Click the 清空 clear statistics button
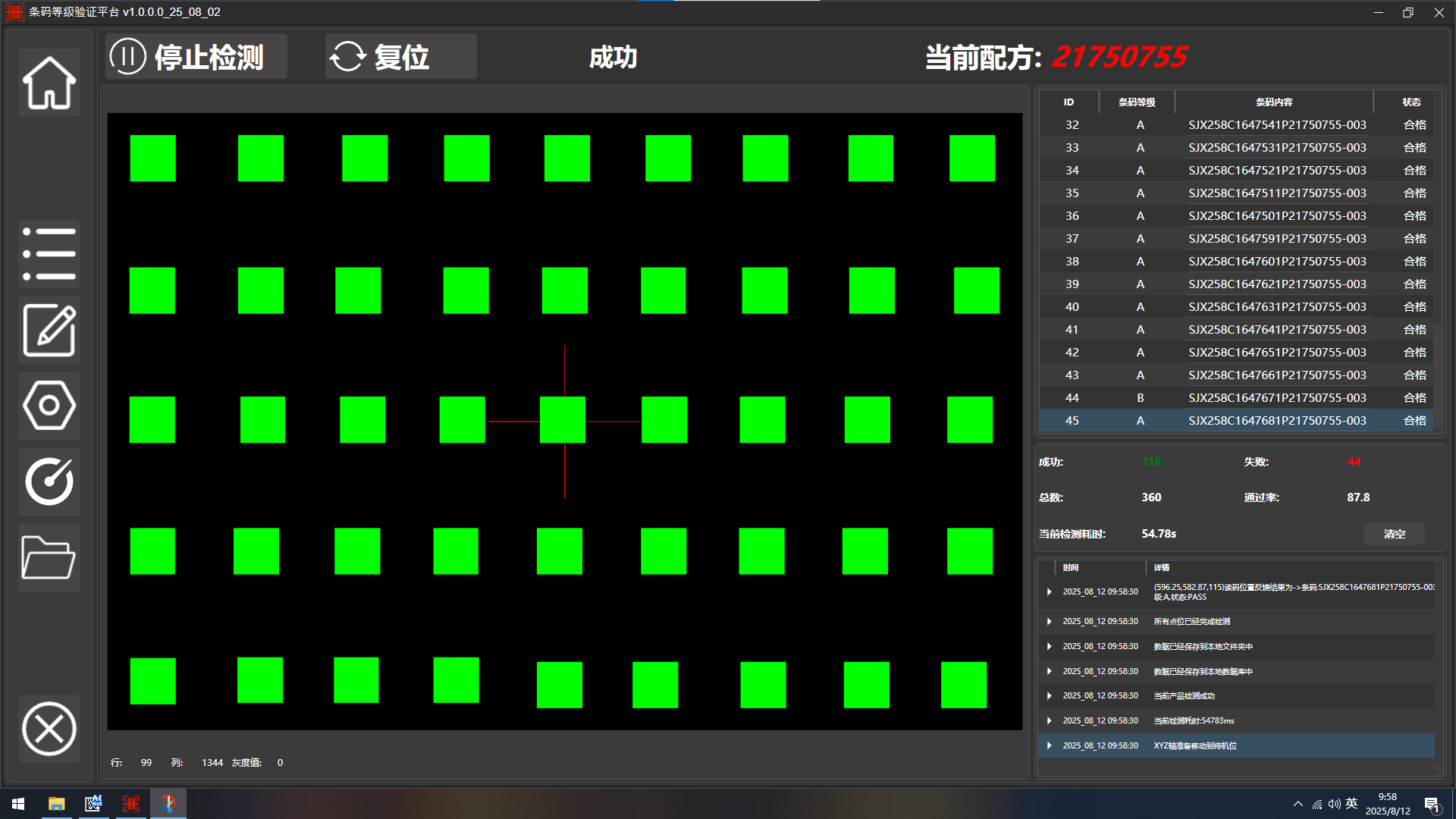1456x819 pixels. 1394,533
